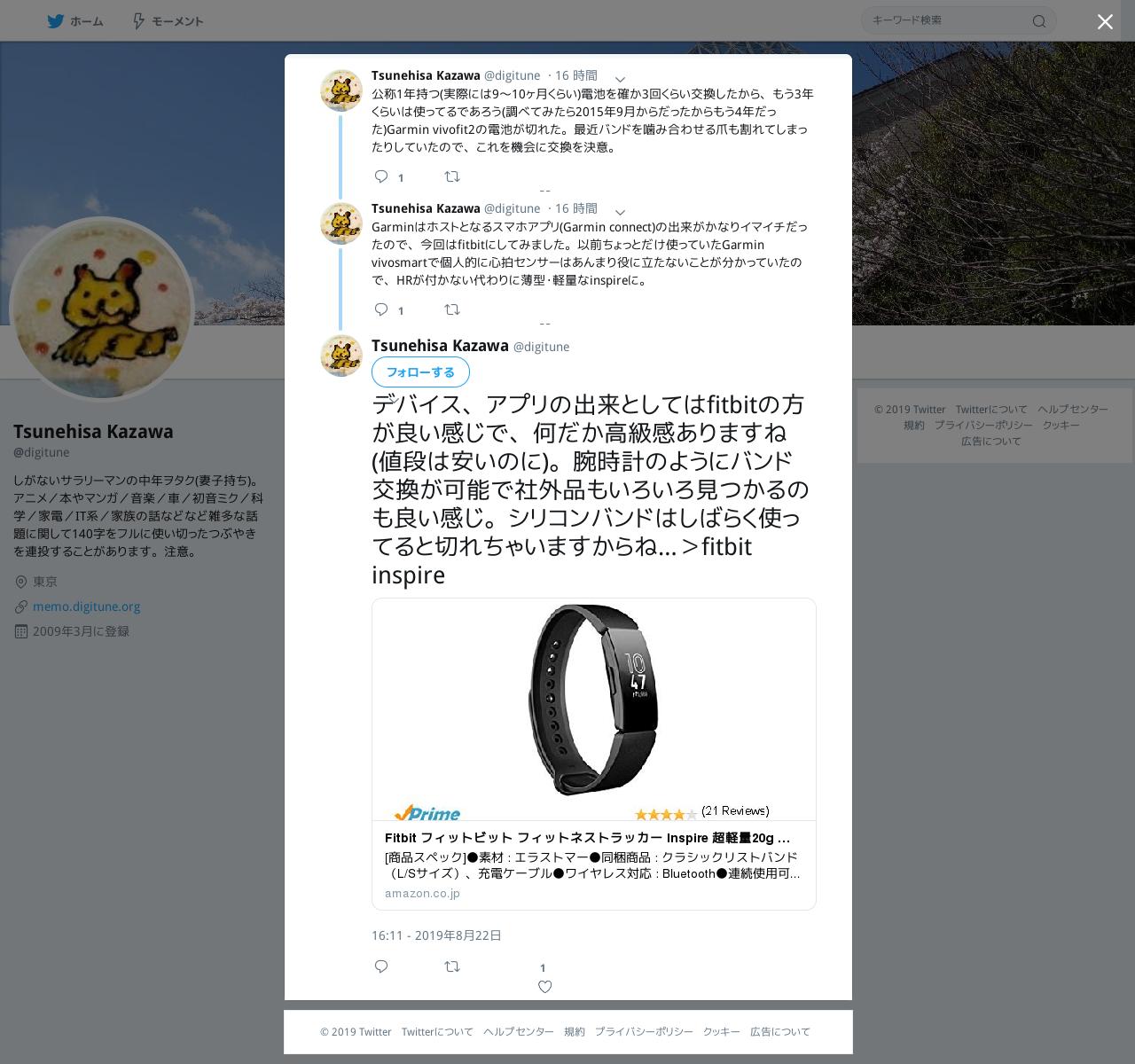Go to the ホーム tab
Image resolution: width=1135 pixels, height=1064 pixels.
tap(75, 21)
